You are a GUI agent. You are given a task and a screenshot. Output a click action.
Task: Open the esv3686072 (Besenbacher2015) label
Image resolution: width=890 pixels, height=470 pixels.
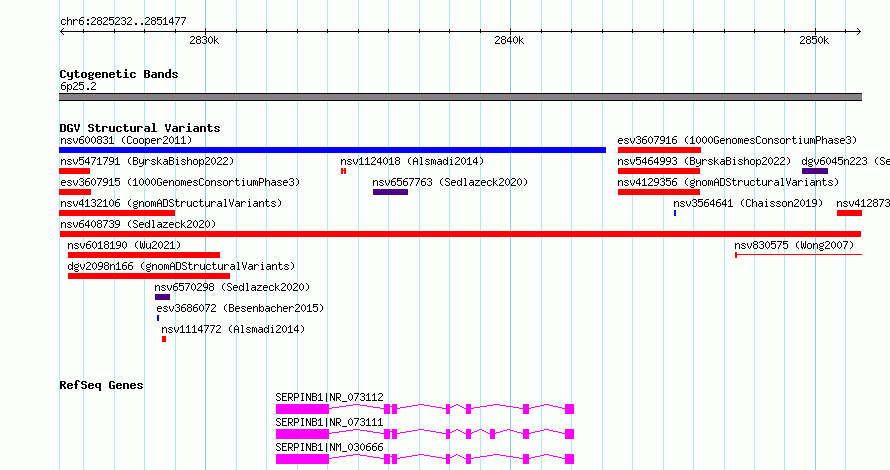(240, 308)
